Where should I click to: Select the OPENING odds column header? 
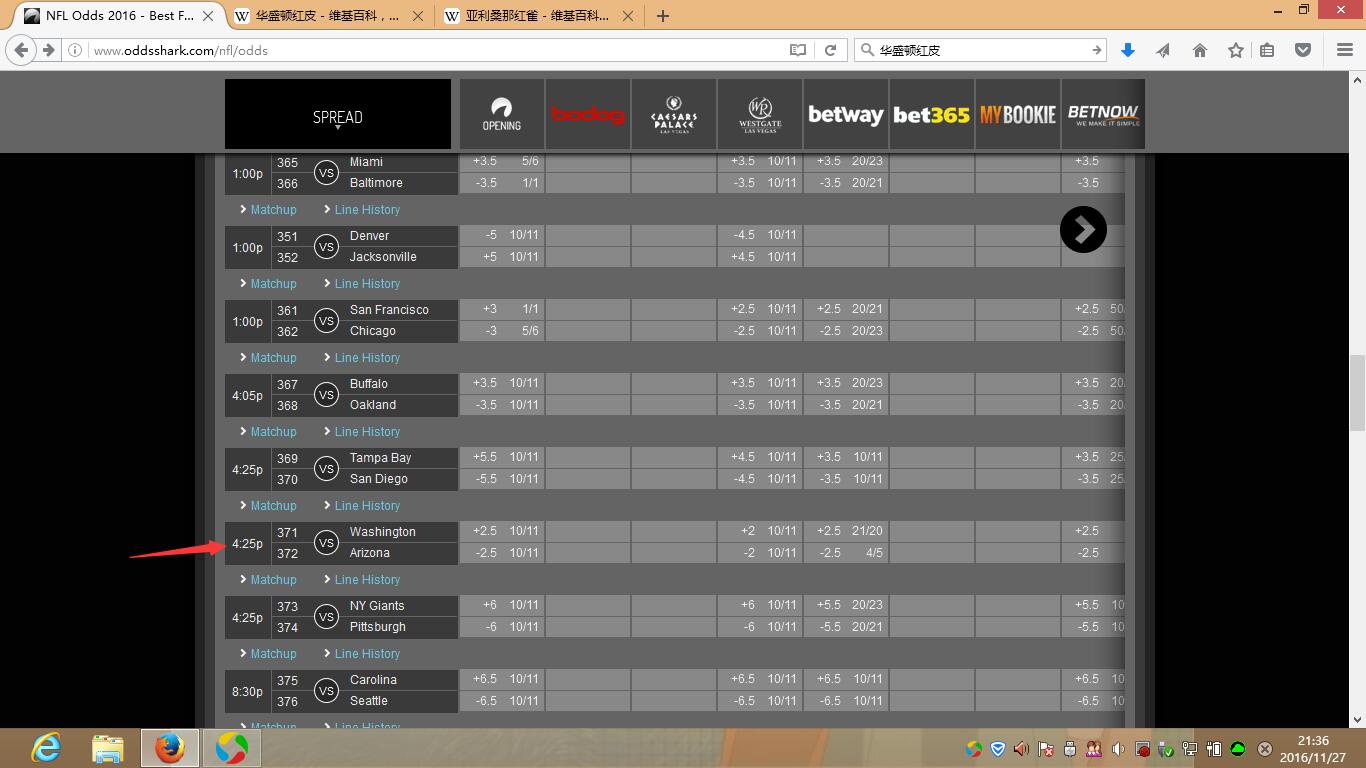pos(502,114)
